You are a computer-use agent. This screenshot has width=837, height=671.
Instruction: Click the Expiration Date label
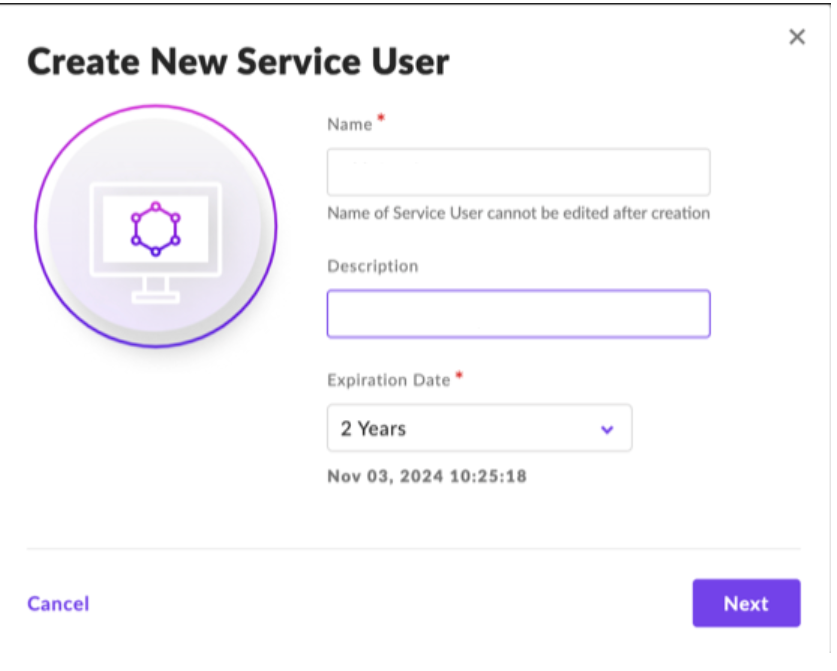click(390, 380)
